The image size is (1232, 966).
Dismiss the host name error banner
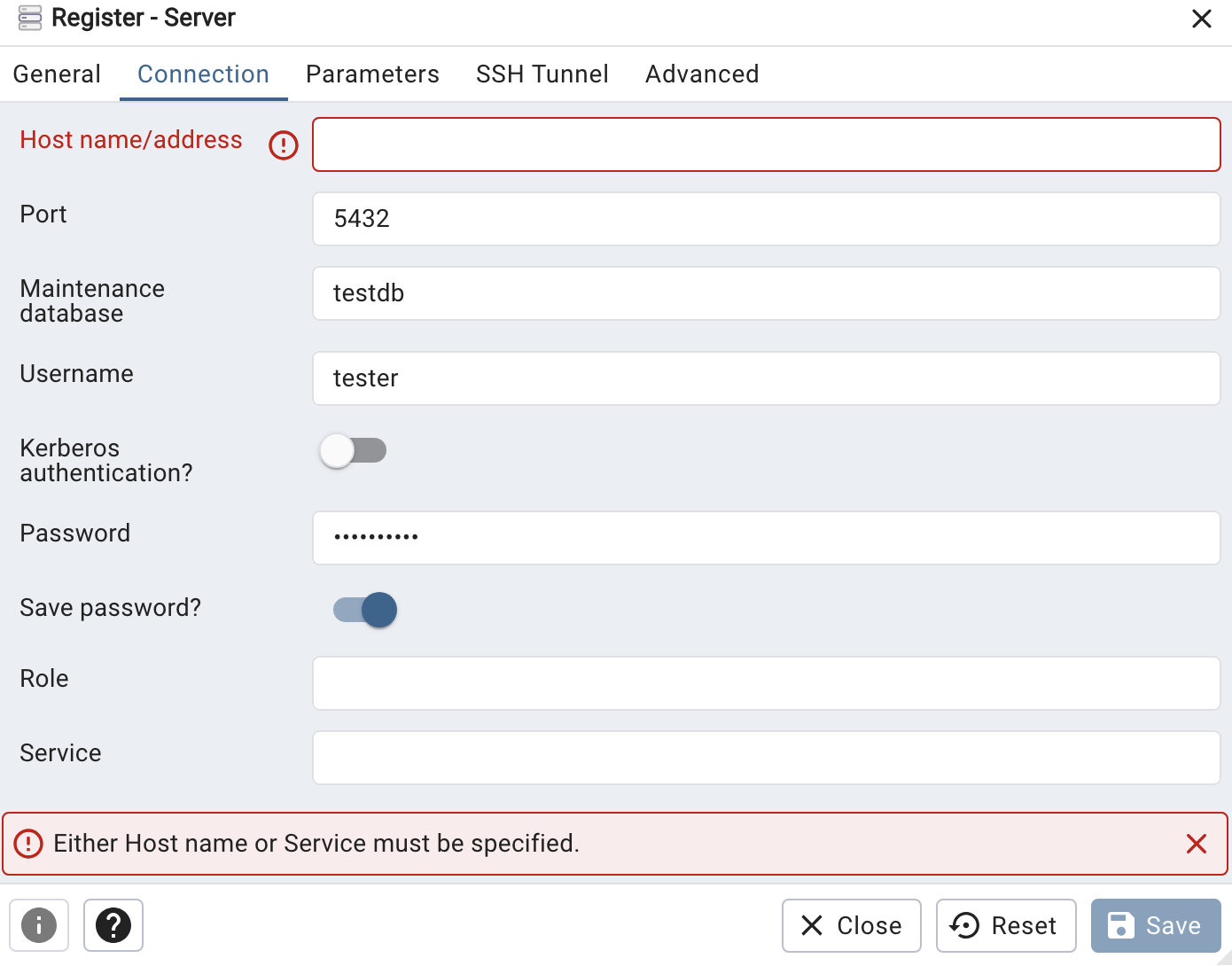click(1196, 844)
